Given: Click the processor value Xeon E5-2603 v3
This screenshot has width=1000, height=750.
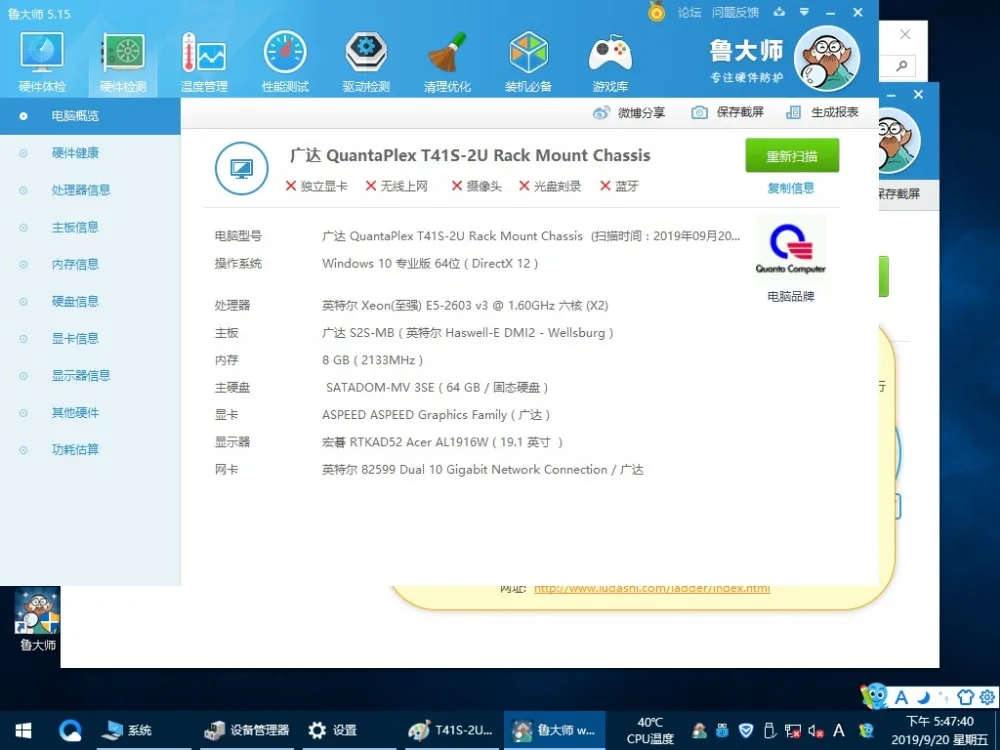Looking at the screenshot, I should point(465,305).
